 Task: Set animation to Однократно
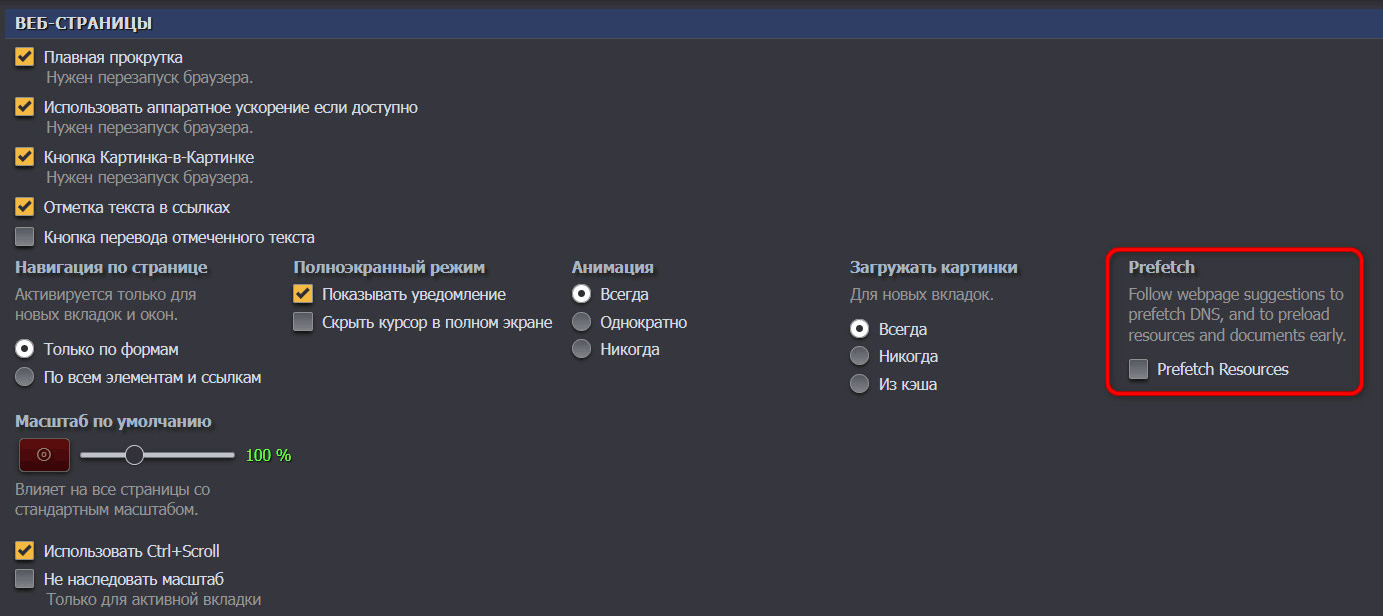pyautogui.click(x=581, y=322)
